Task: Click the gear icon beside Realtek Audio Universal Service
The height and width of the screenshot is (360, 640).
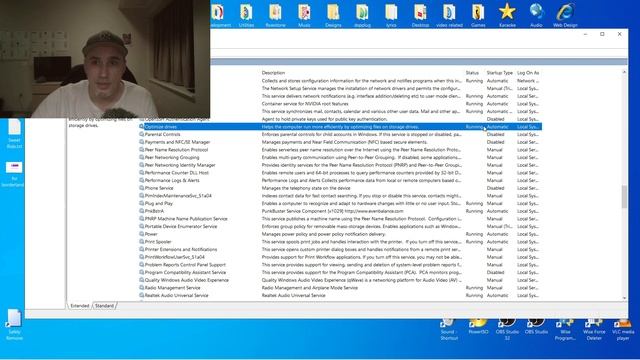Action: click(141, 295)
